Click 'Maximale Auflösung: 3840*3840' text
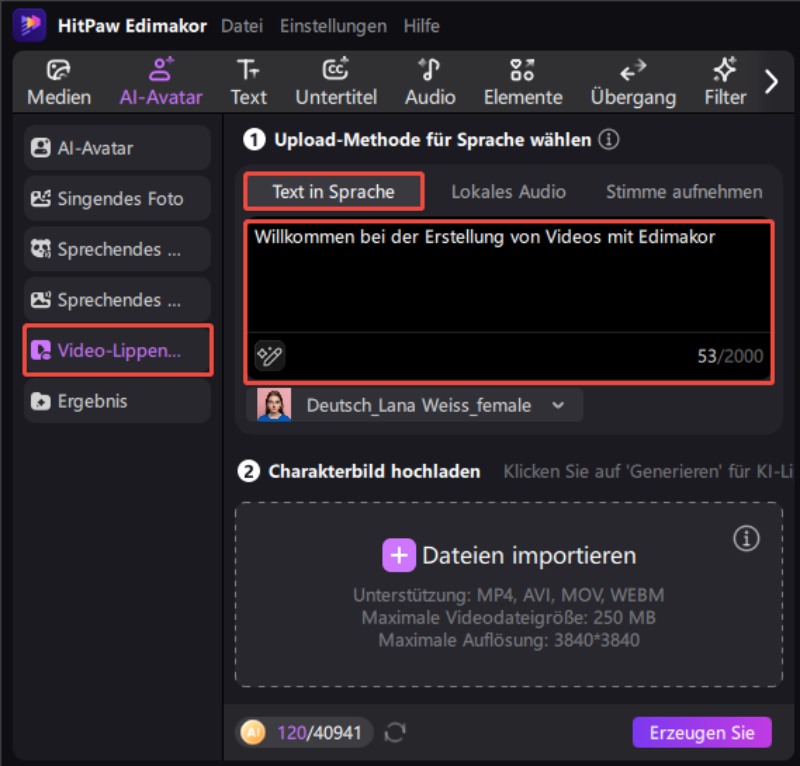The image size is (800, 766). 509,640
